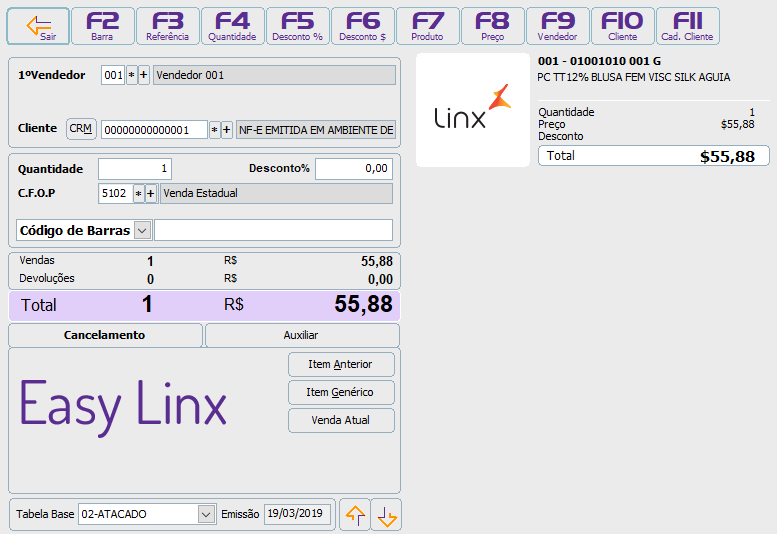This screenshot has width=777, height=534.
Task: Click the Devoluções row value 0,00
Action: 380,279
